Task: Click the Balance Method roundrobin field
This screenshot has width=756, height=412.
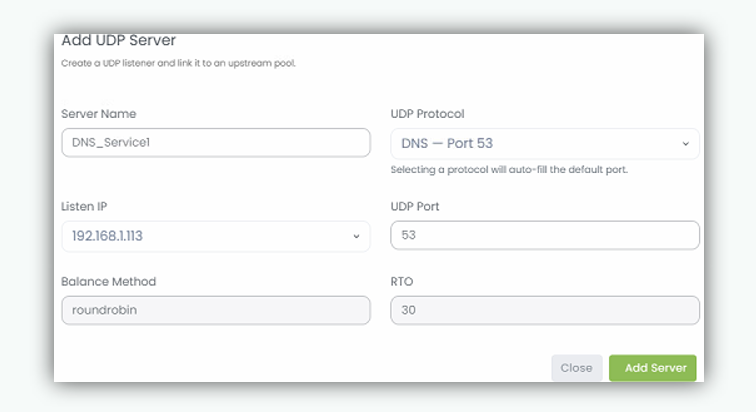Action: click(215, 310)
